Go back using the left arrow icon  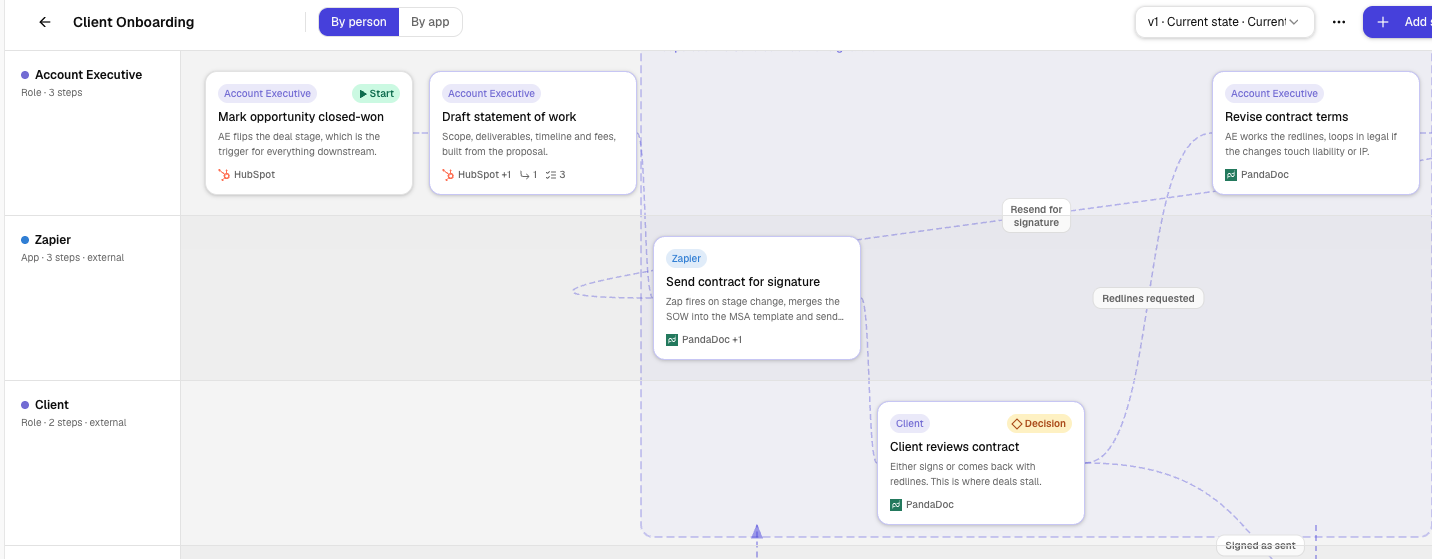44,22
